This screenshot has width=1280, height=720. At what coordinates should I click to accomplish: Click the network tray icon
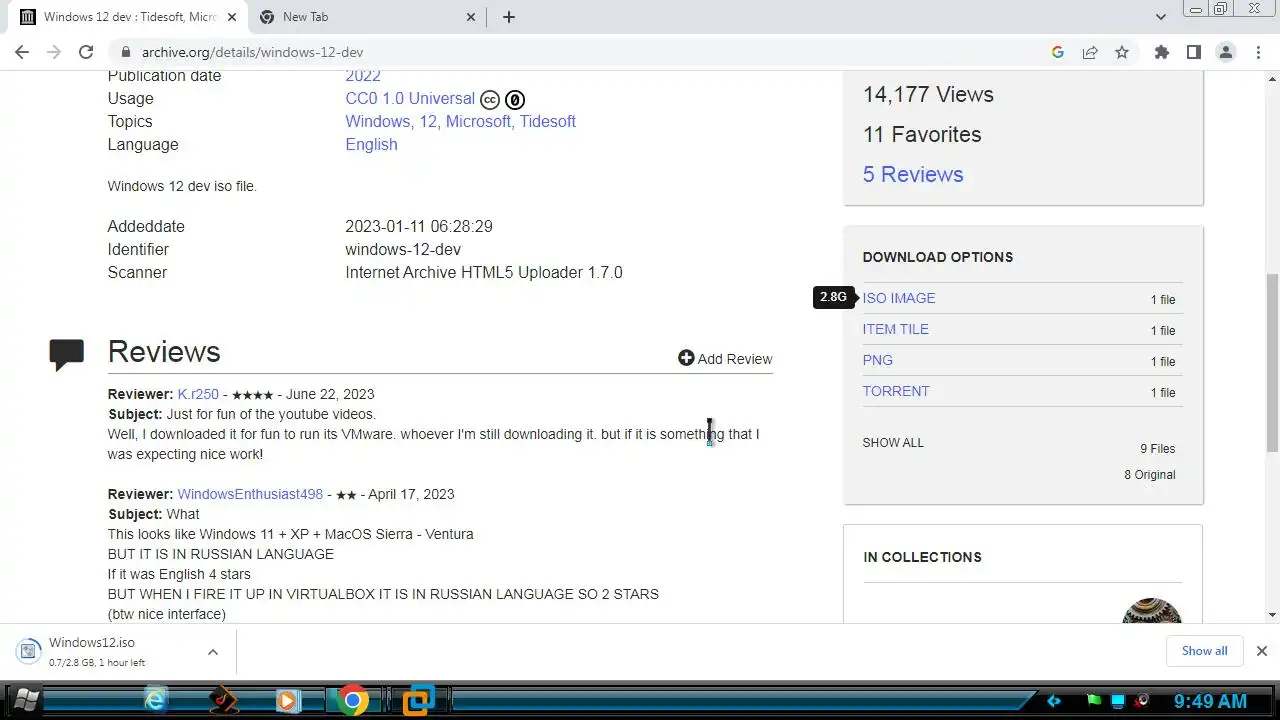coord(1118,701)
